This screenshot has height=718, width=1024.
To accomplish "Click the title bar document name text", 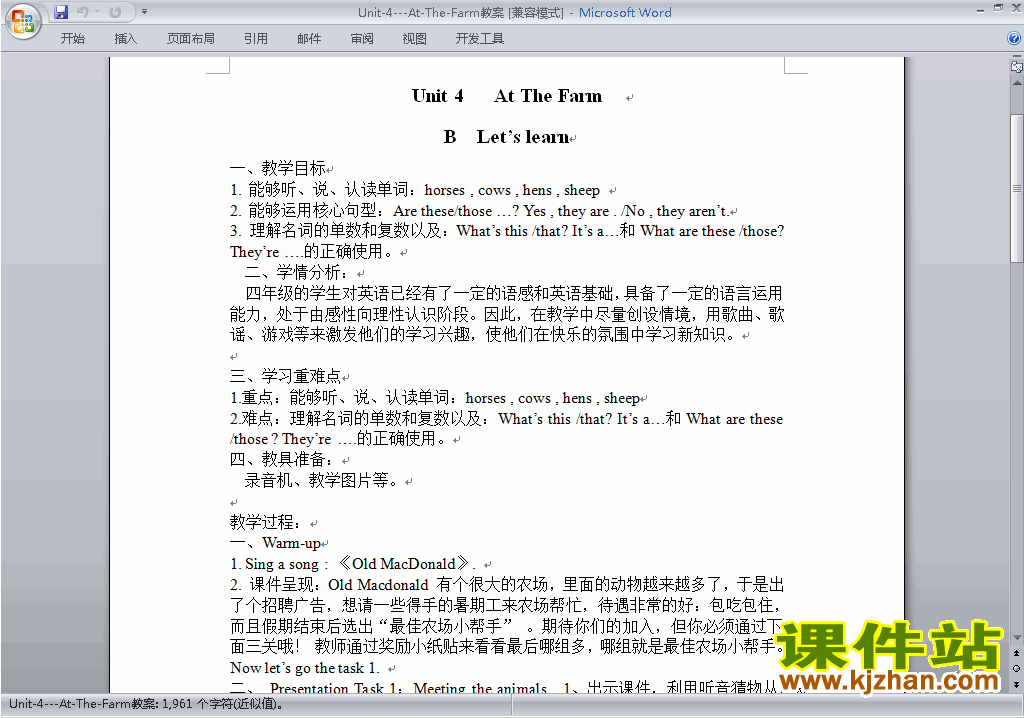I will point(460,12).
